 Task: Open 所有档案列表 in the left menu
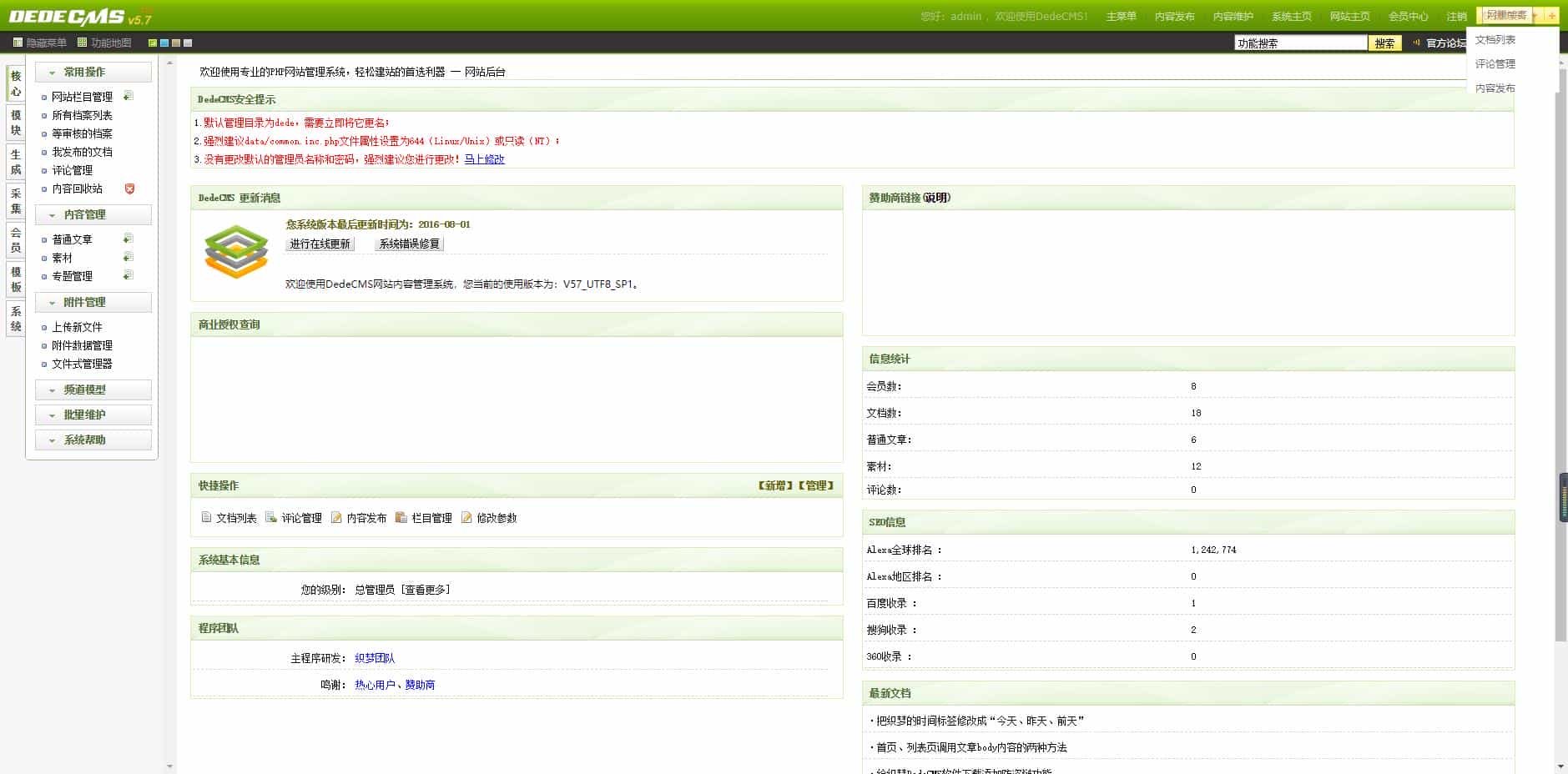pos(82,115)
